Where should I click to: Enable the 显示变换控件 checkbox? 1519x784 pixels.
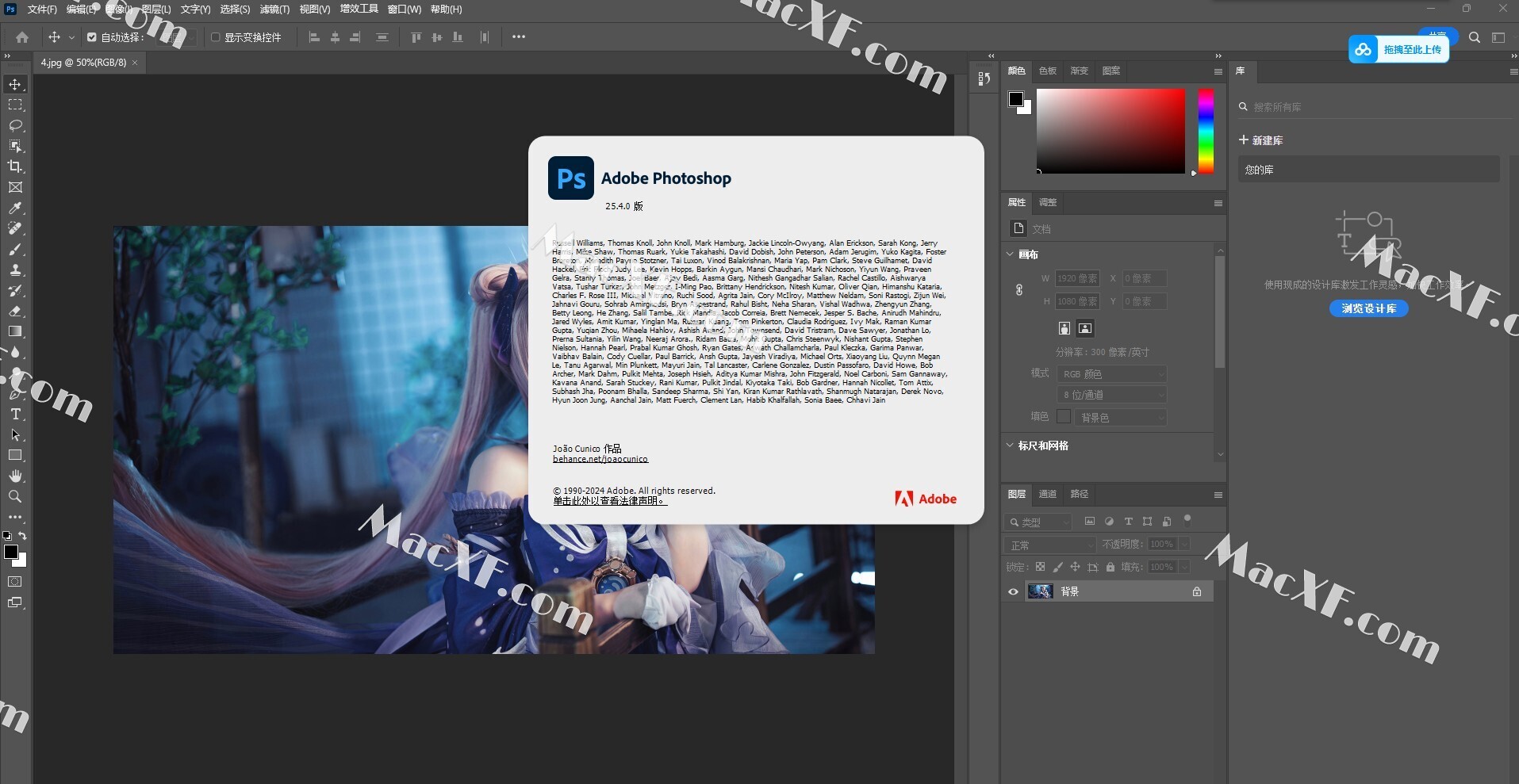click(x=215, y=37)
